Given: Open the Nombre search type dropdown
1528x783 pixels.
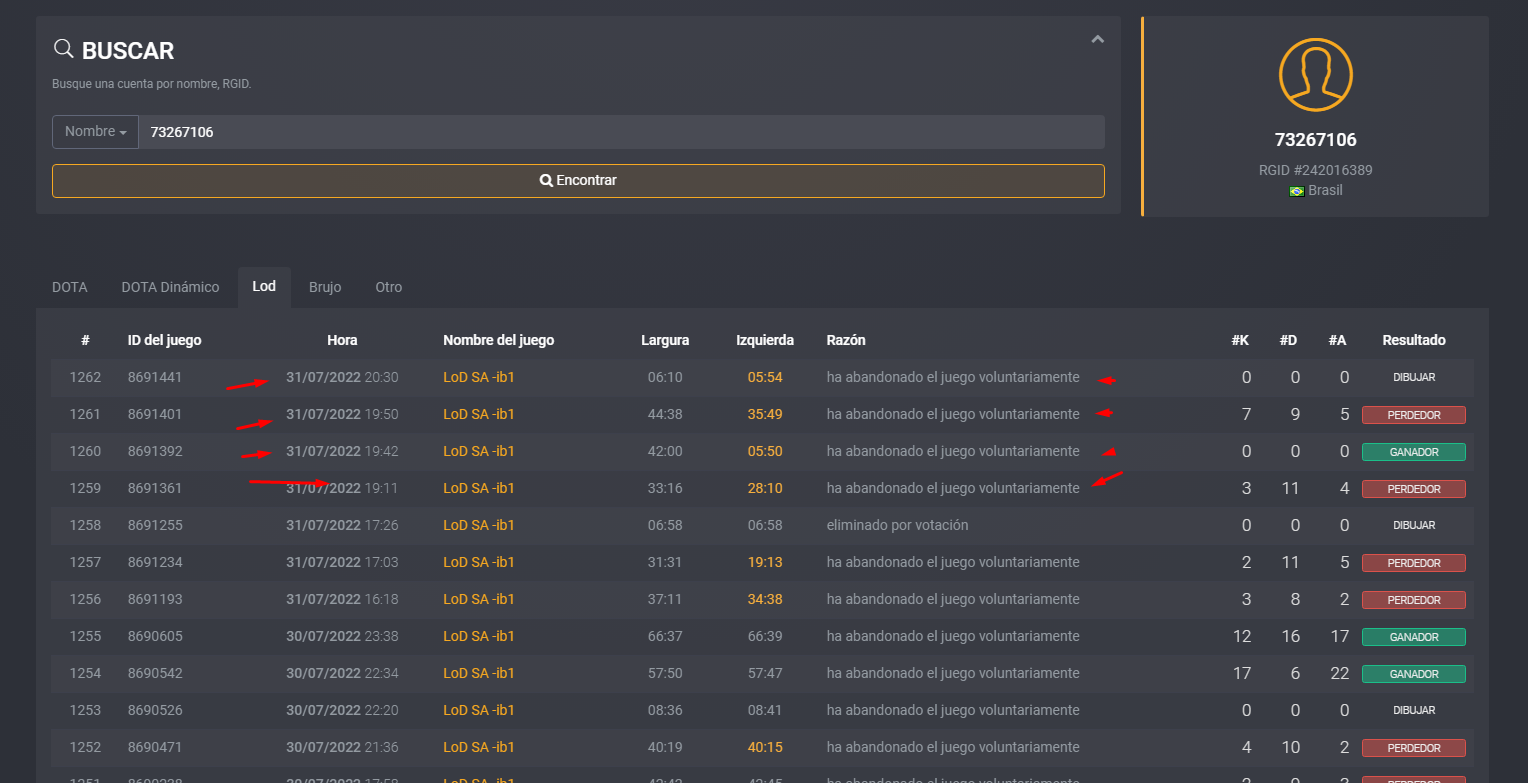Looking at the screenshot, I should click(95, 132).
